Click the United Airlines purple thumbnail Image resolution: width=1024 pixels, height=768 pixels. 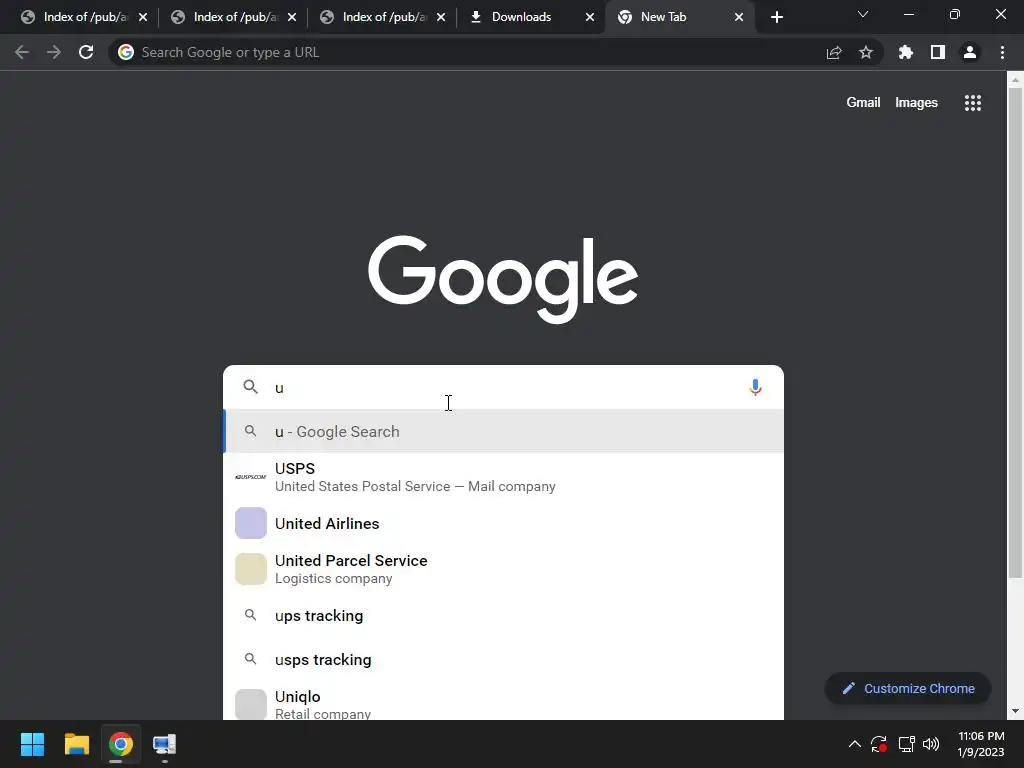coord(251,523)
